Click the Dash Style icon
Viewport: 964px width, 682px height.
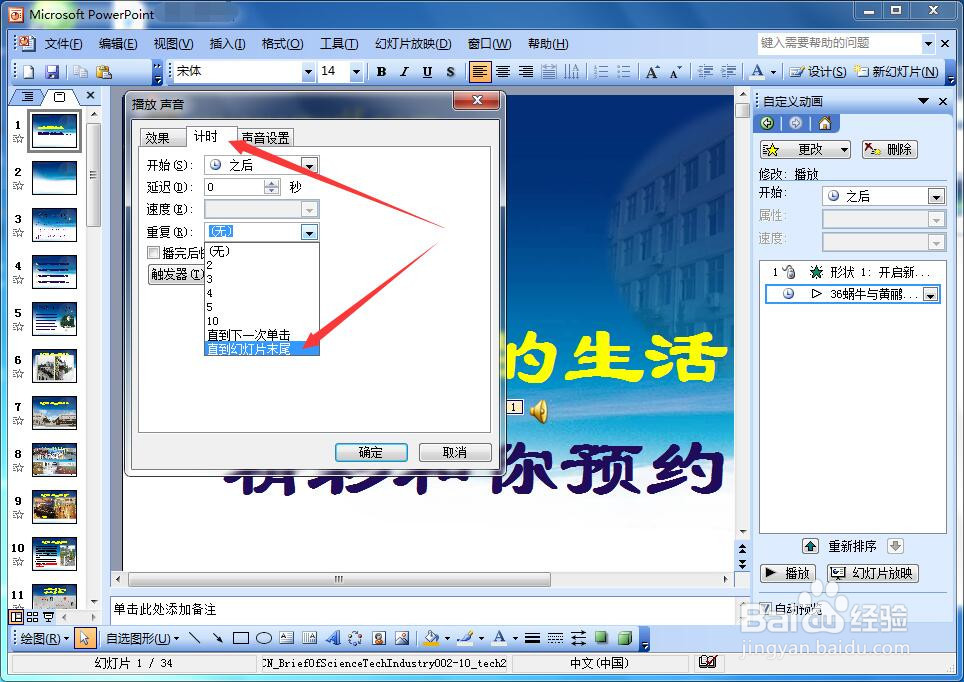click(555, 638)
